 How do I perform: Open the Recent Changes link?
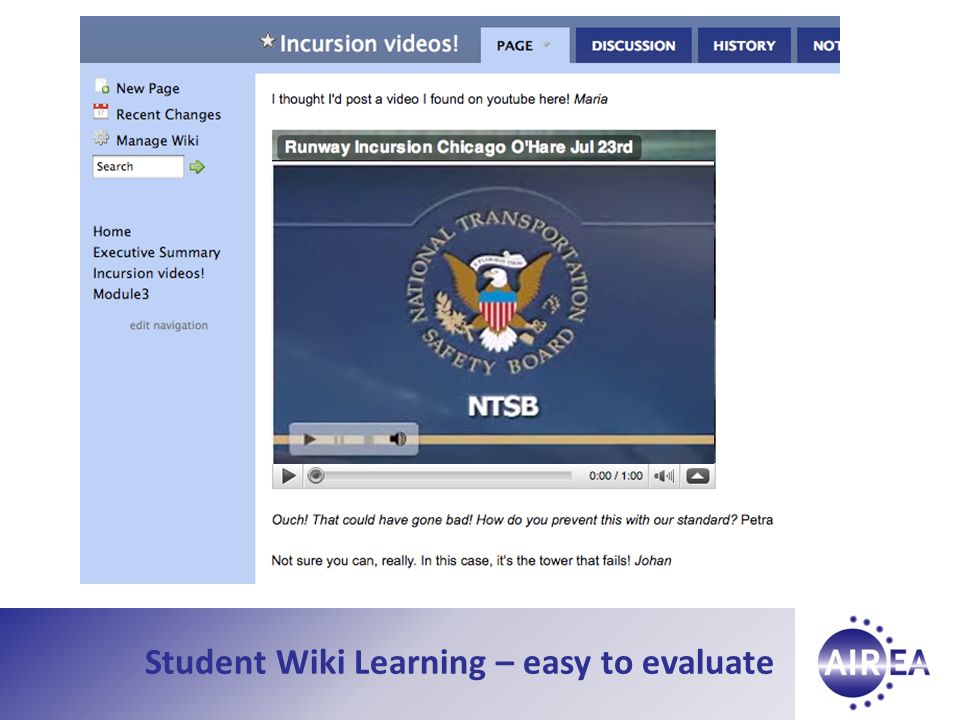[168, 114]
